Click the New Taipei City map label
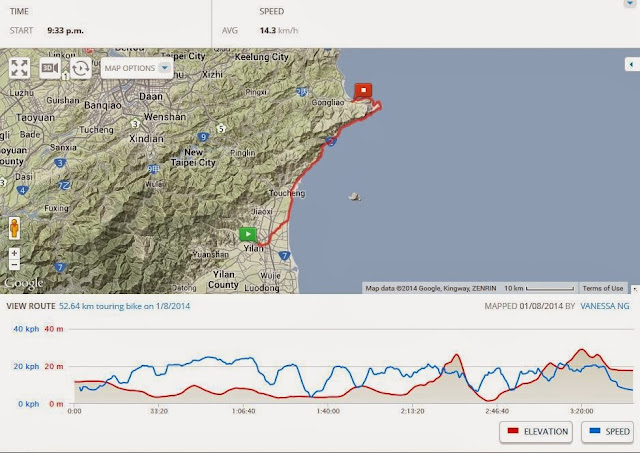This screenshot has width=640, height=453. [193, 158]
